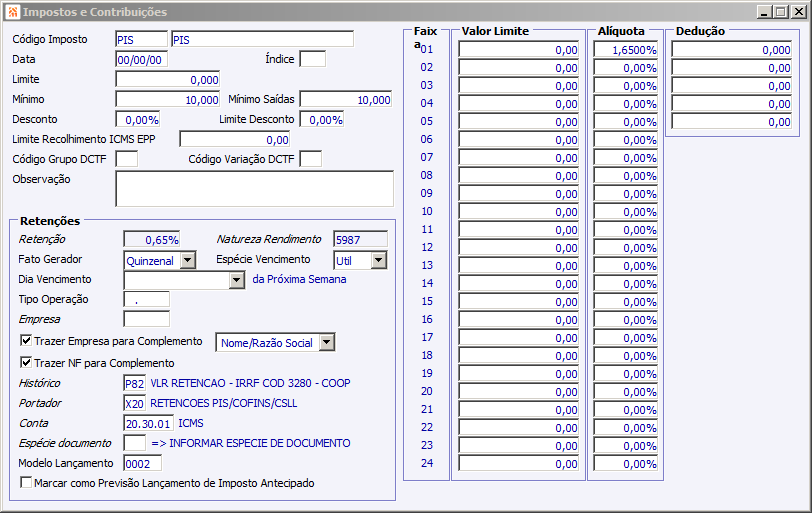Close the Impostos e Contribuições window
Screen dimensions: 812x513
tap(799, 12)
